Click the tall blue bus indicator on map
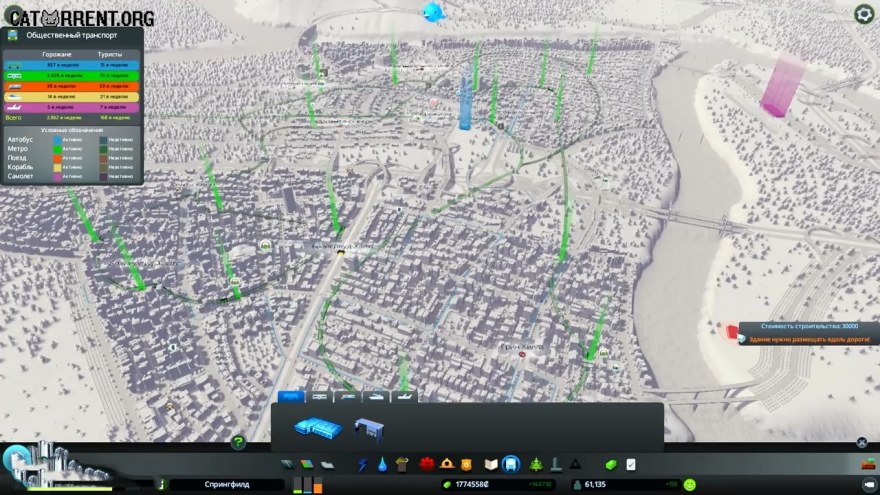This screenshot has height=495, width=880. (x=465, y=101)
